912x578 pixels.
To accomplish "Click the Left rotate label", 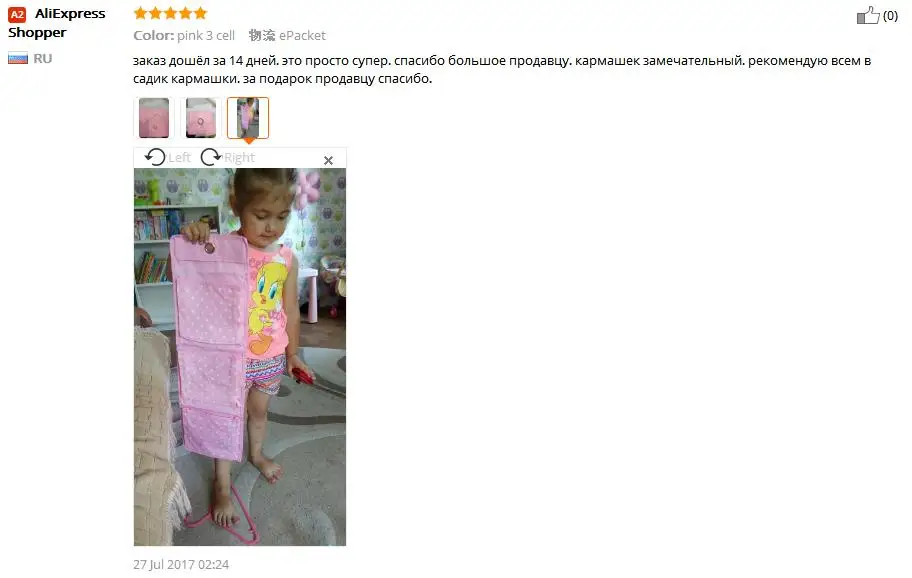I will coord(179,158).
